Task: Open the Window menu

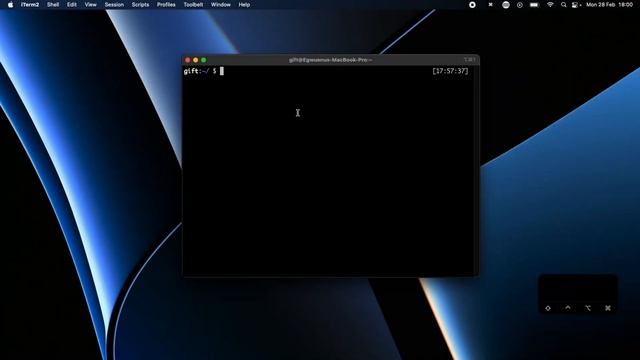Action: coord(221,5)
